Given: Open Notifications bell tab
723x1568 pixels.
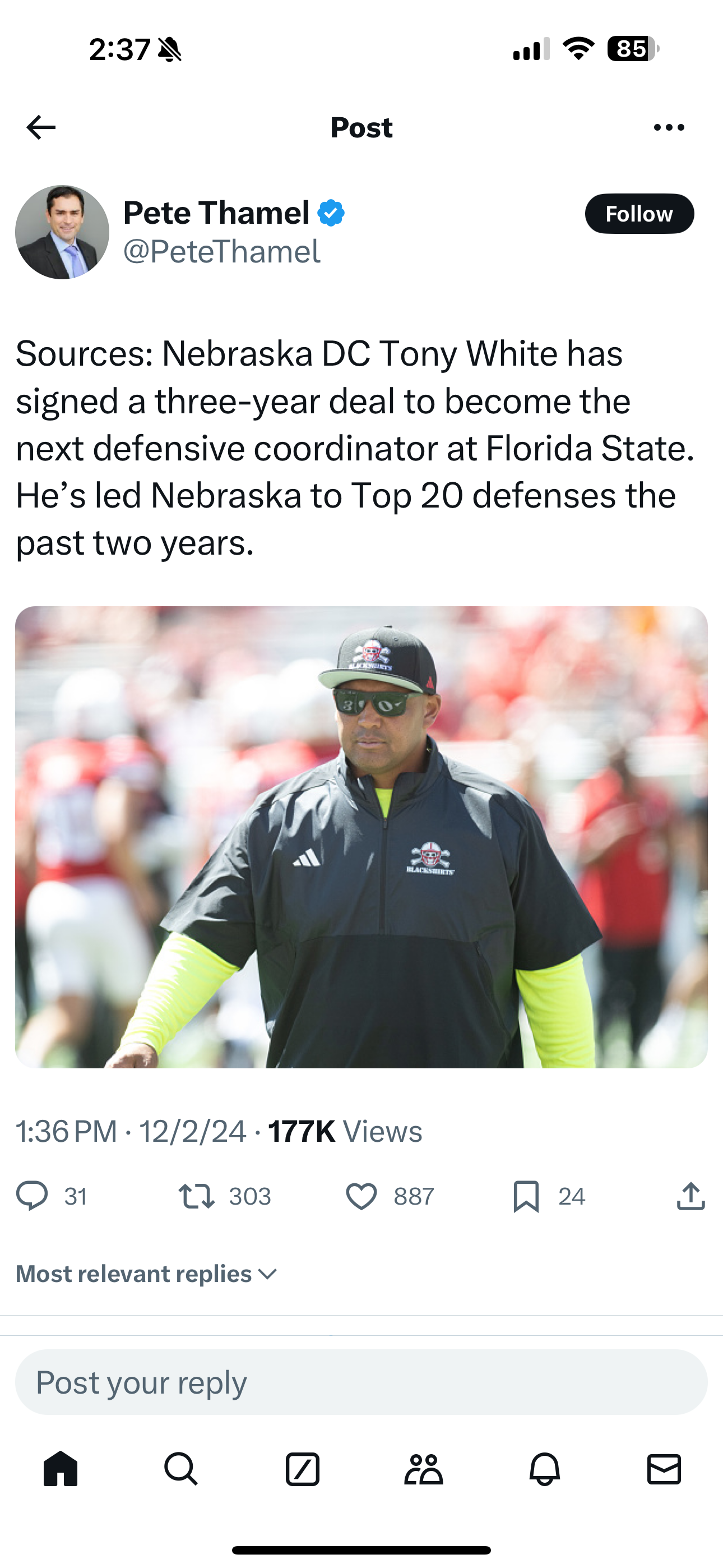Looking at the screenshot, I should pyautogui.click(x=544, y=1469).
